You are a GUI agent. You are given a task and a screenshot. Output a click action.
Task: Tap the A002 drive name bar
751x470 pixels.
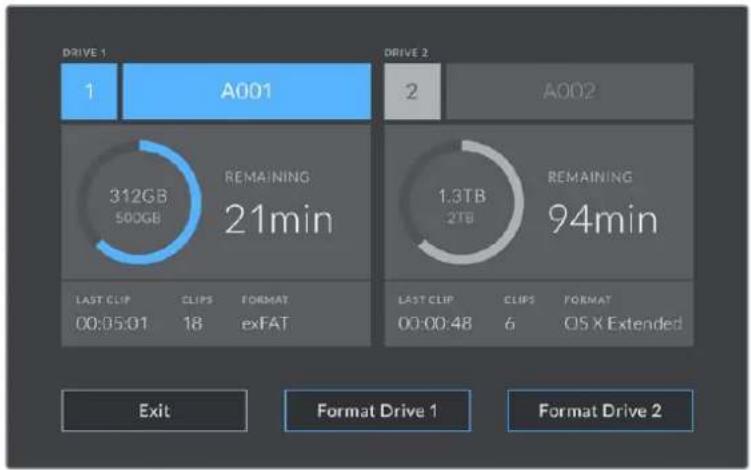click(569, 91)
